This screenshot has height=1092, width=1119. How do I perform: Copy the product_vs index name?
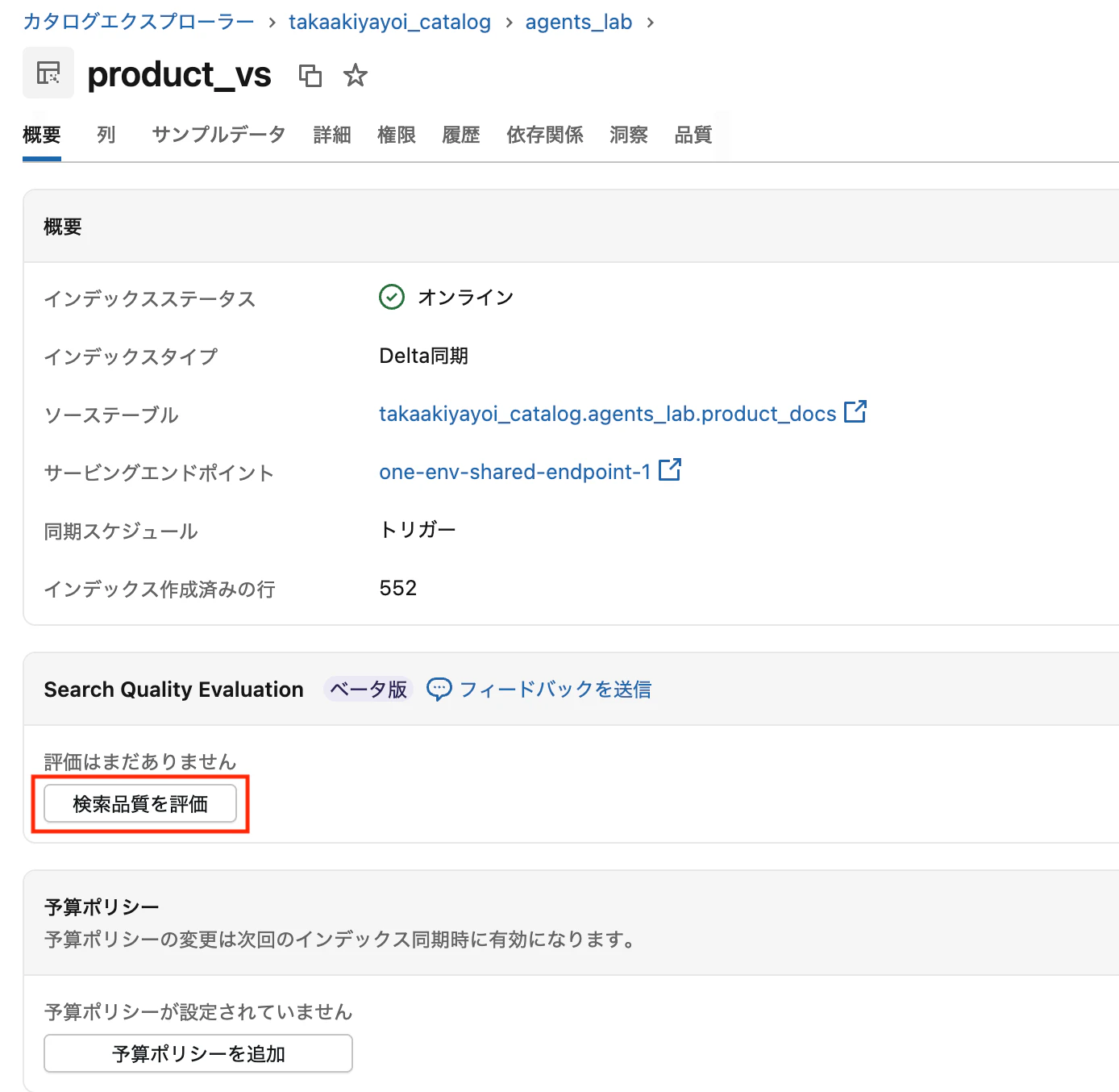click(310, 75)
